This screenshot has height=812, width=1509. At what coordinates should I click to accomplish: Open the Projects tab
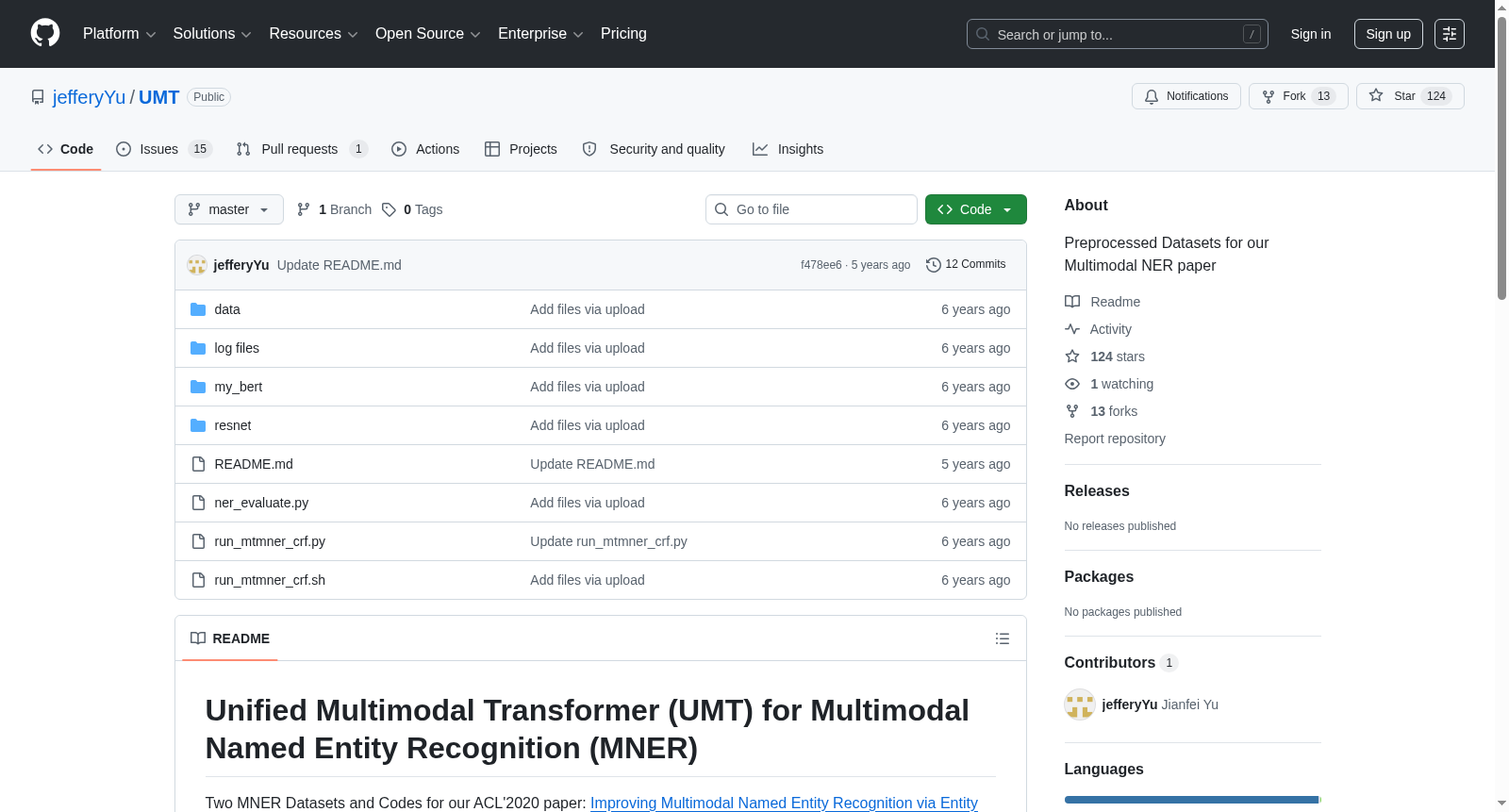pos(521,149)
